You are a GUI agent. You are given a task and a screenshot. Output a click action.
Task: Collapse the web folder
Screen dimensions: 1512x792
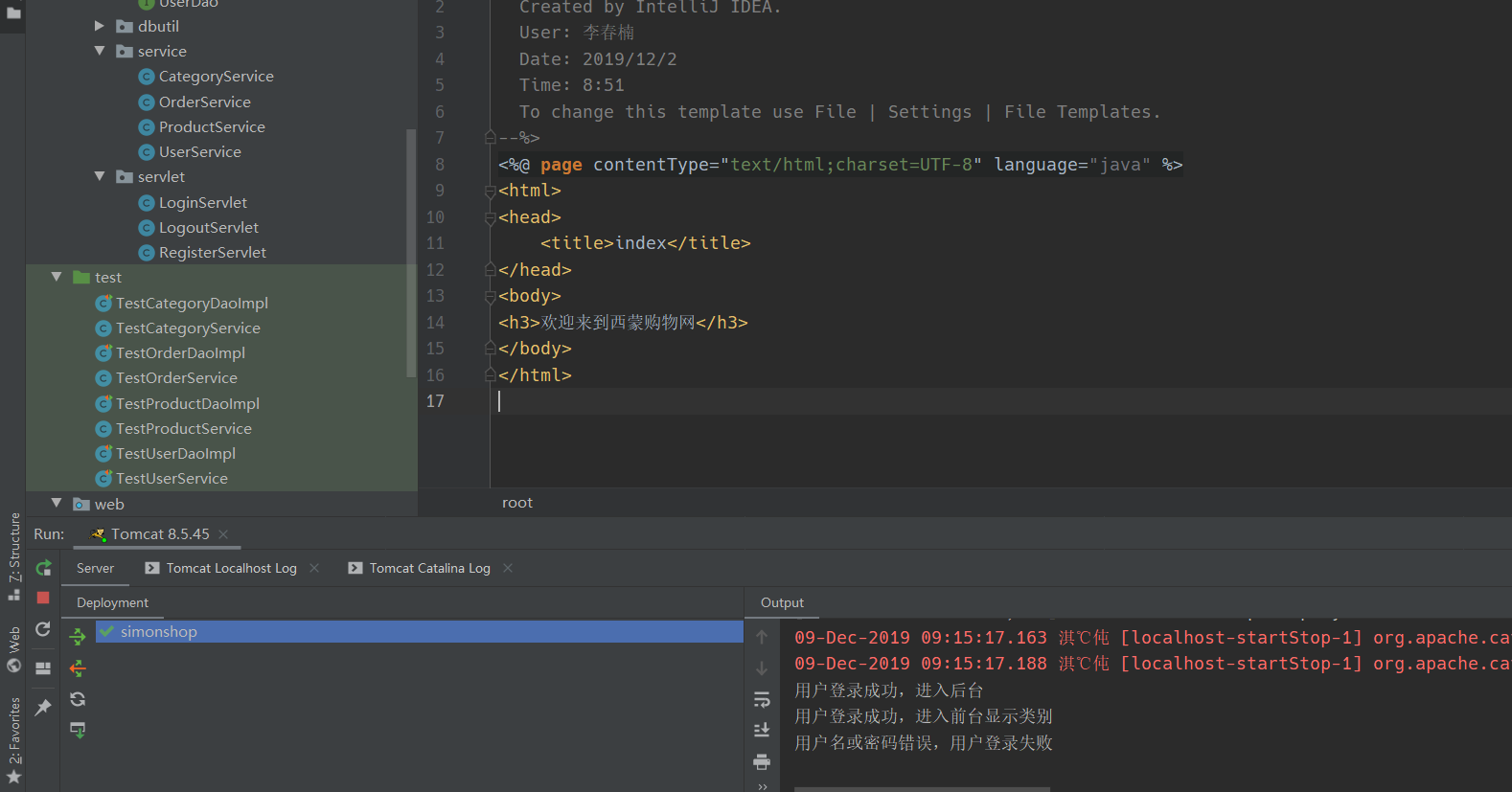click(x=57, y=503)
